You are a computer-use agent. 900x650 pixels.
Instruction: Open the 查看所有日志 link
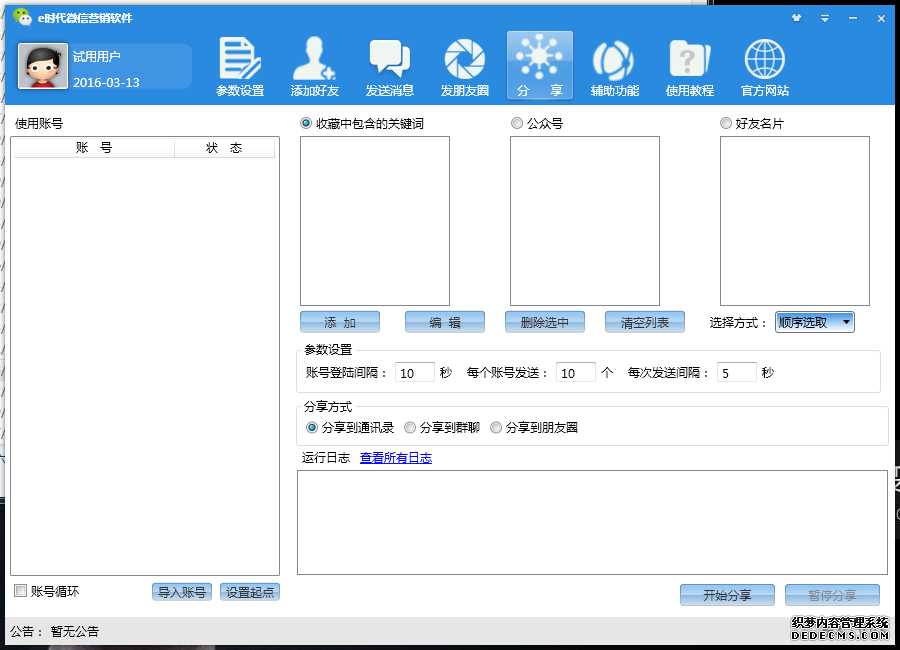click(395, 458)
